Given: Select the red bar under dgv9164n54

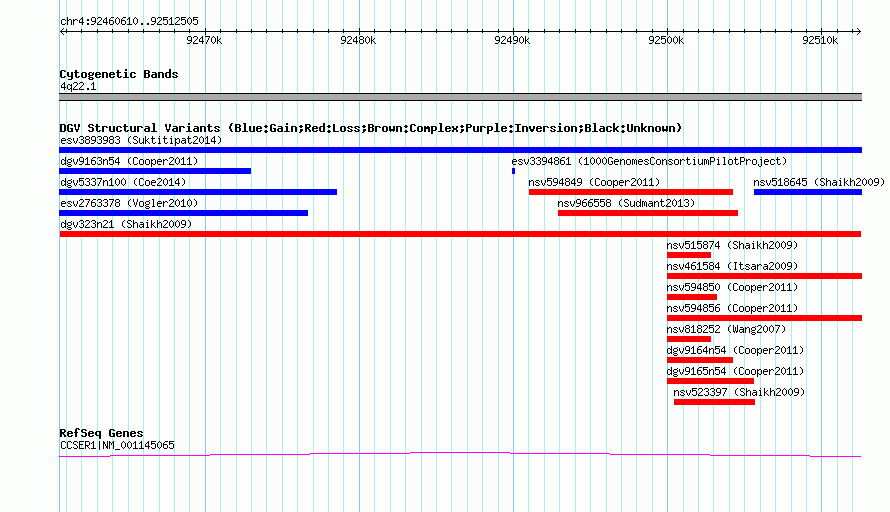Looking at the screenshot, I should 700,360.
